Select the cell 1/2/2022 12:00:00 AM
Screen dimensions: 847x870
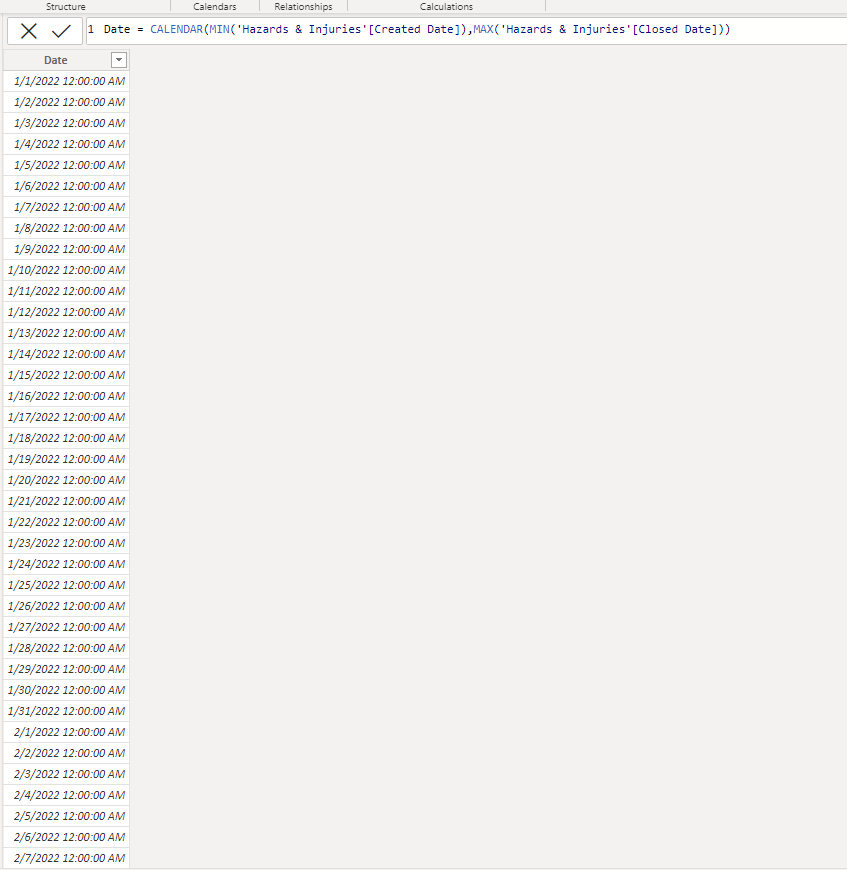[x=66, y=102]
